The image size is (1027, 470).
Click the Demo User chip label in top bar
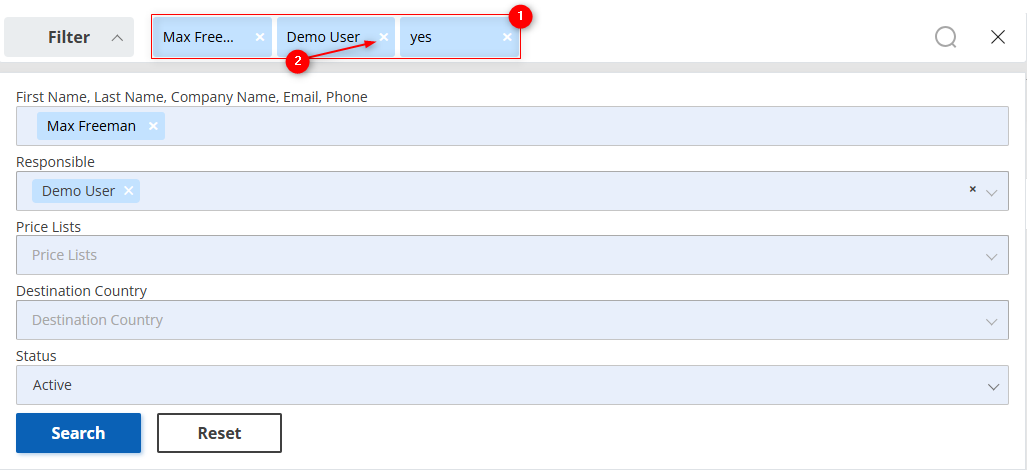tap(324, 37)
